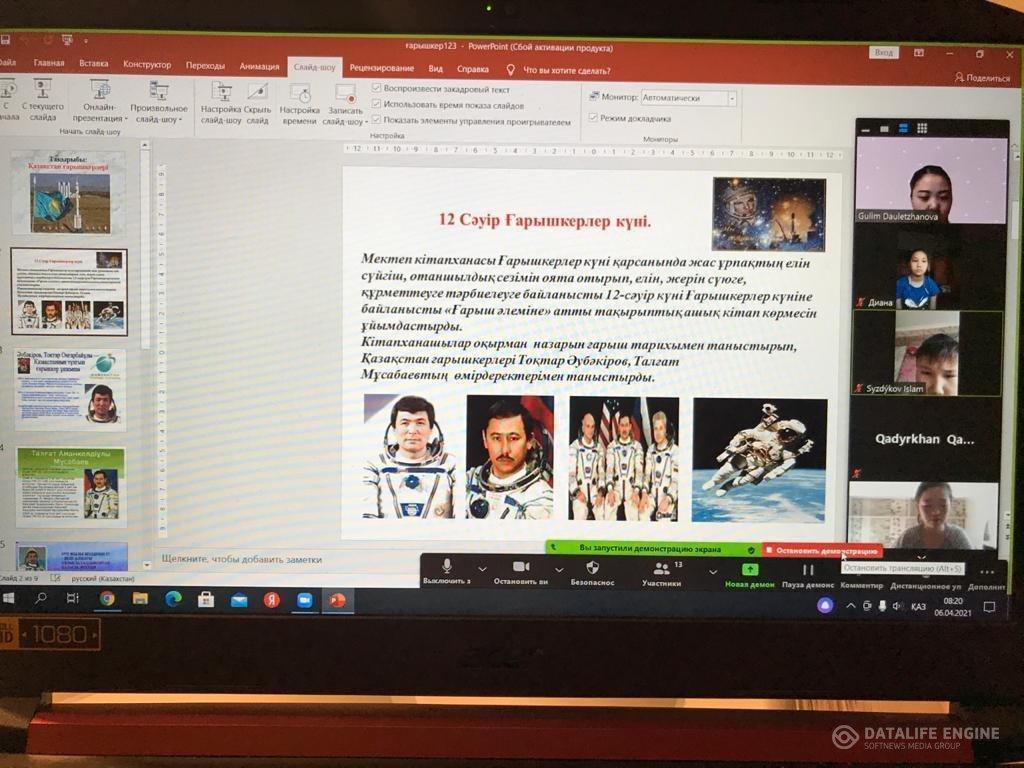Expand microphone options arrow in Zoom

[x=482, y=570]
